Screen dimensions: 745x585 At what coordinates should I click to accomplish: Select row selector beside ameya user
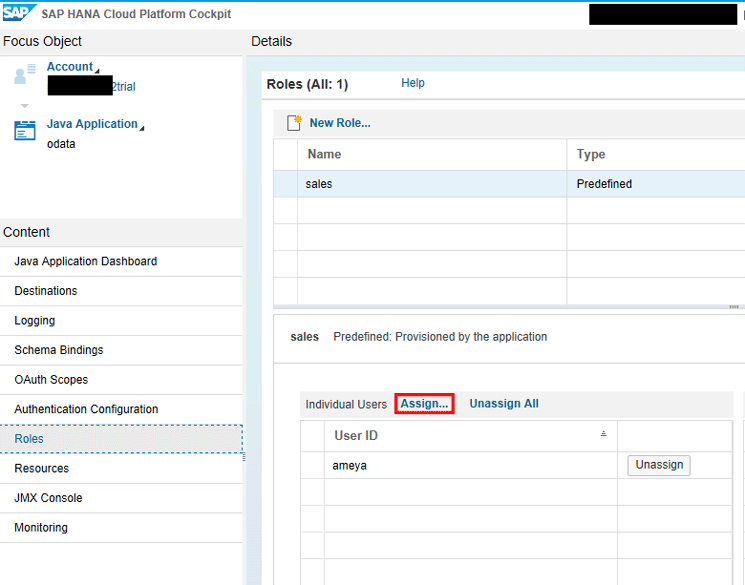[x=313, y=465]
